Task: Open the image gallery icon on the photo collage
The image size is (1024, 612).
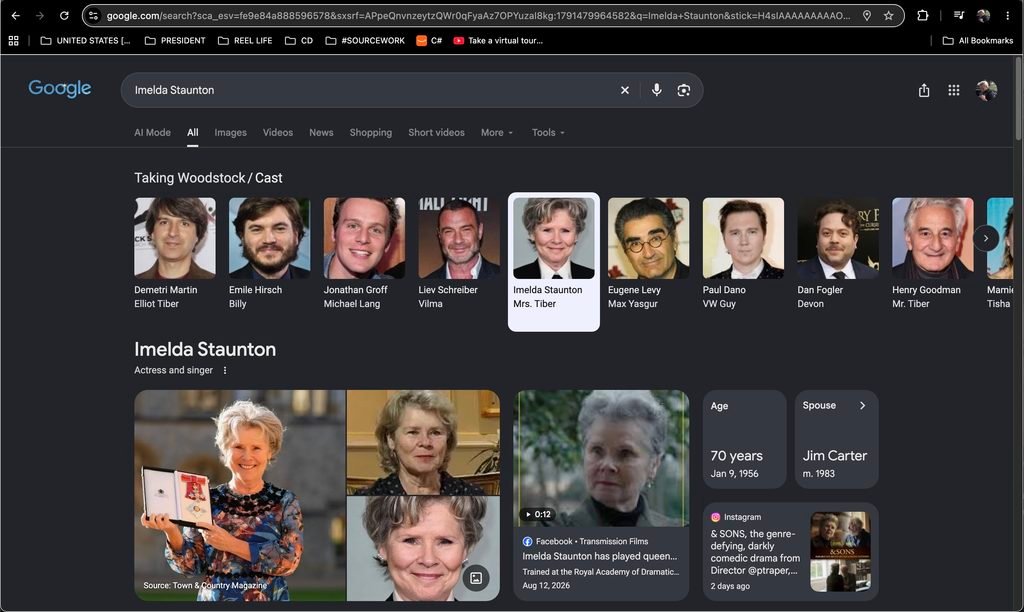Action: tap(476, 578)
